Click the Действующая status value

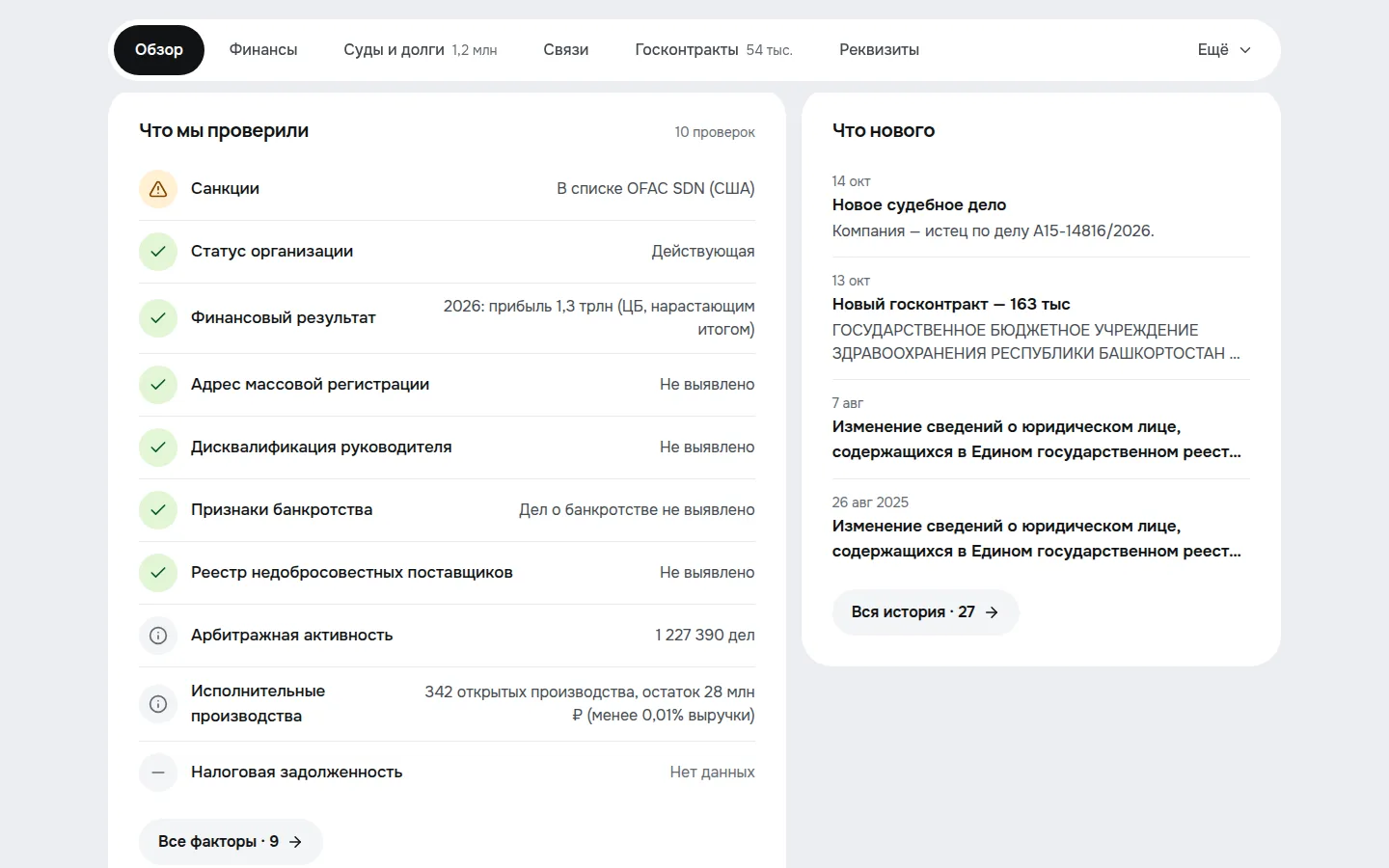pyautogui.click(x=703, y=252)
